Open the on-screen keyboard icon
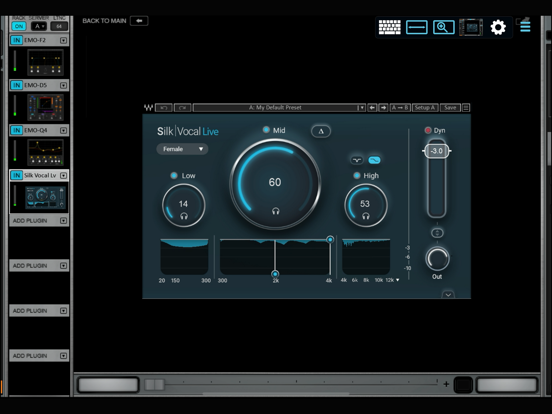 tap(389, 27)
